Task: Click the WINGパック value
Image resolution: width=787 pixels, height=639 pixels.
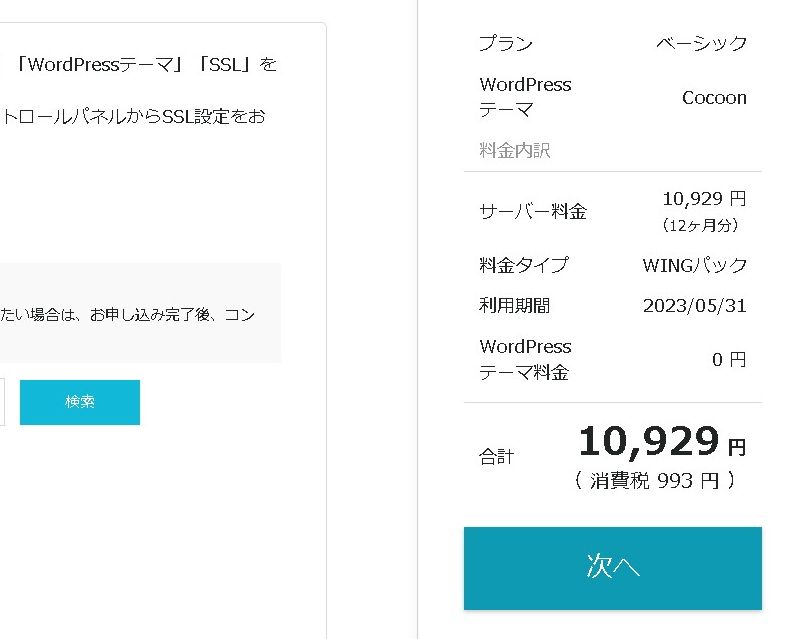Action: (x=694, y=266)
